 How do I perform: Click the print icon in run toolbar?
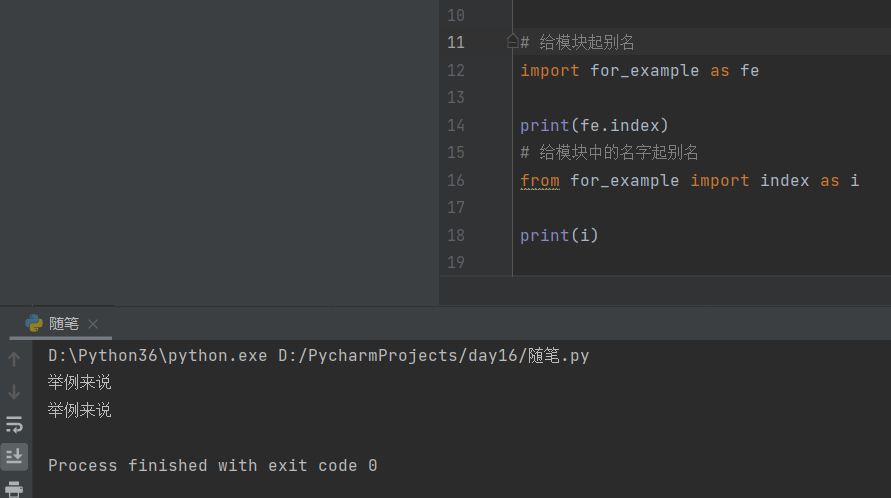pos(14,489)
